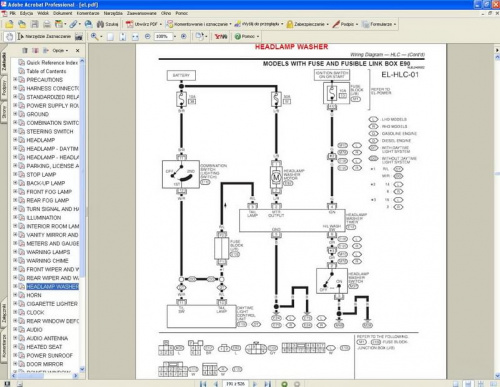Select the Hand tool in toolbar
This screenshot has width=500, height=387.
(9, 36)
